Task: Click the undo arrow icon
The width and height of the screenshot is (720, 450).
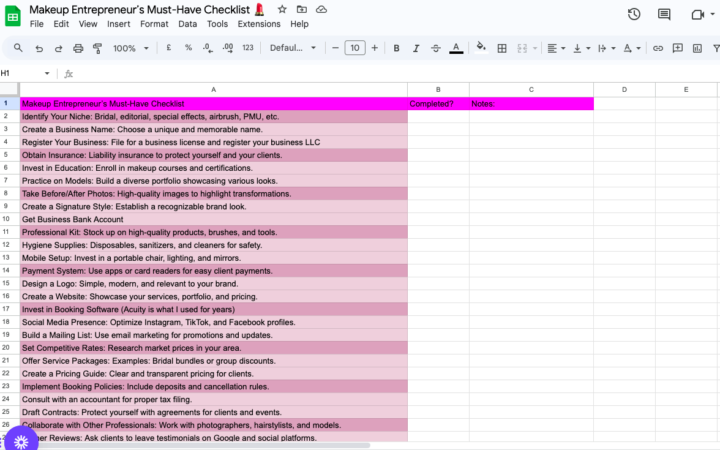Action: (41, 48)
